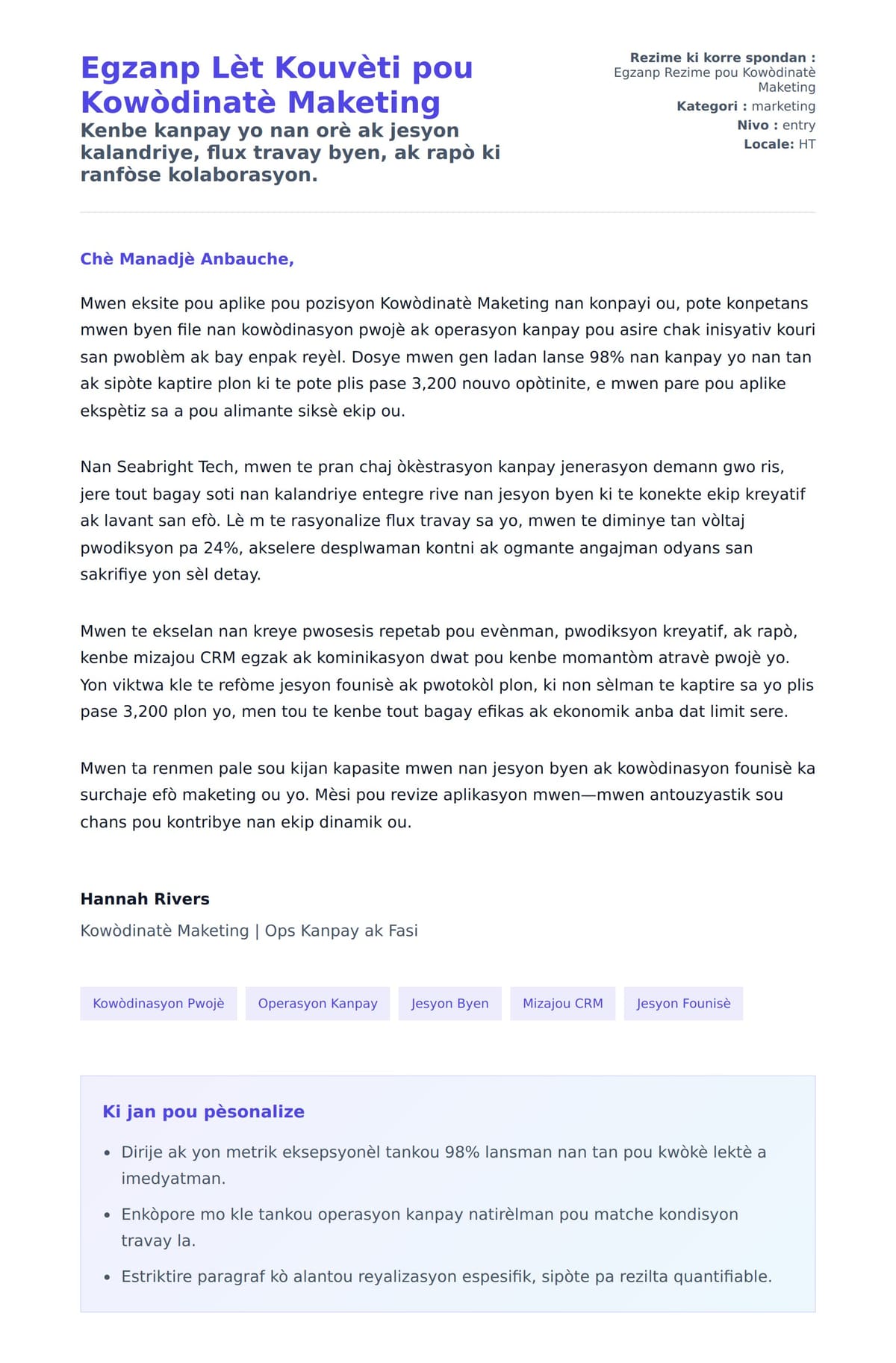
Task: Click the paragraph beginning "Mwen te ekselan nan kreye"
Action: [x=447, y=671]
